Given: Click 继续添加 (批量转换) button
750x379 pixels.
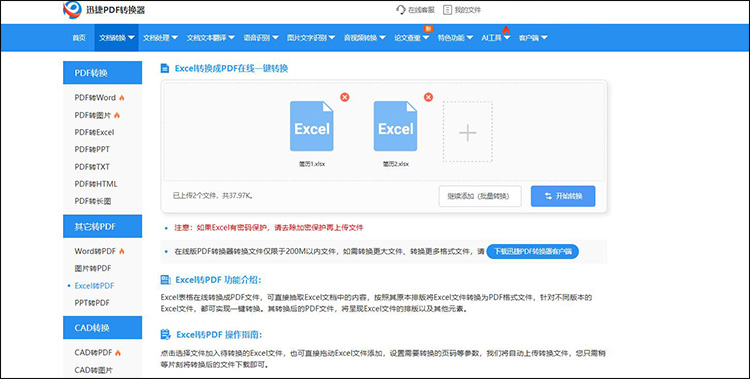Looking at the screenshot, I should point(480,196).
